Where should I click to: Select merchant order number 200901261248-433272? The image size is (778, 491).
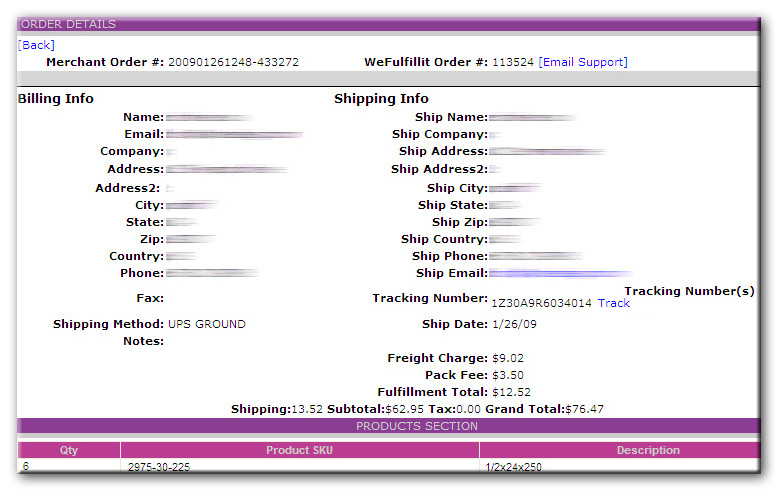click(x=233, y=62)
